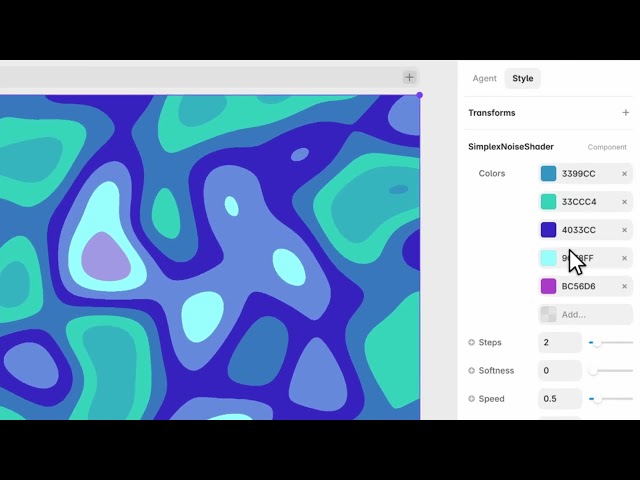Screen dimensions: 640x480
Task: Click the Transforms section heading
Action: 492,113
